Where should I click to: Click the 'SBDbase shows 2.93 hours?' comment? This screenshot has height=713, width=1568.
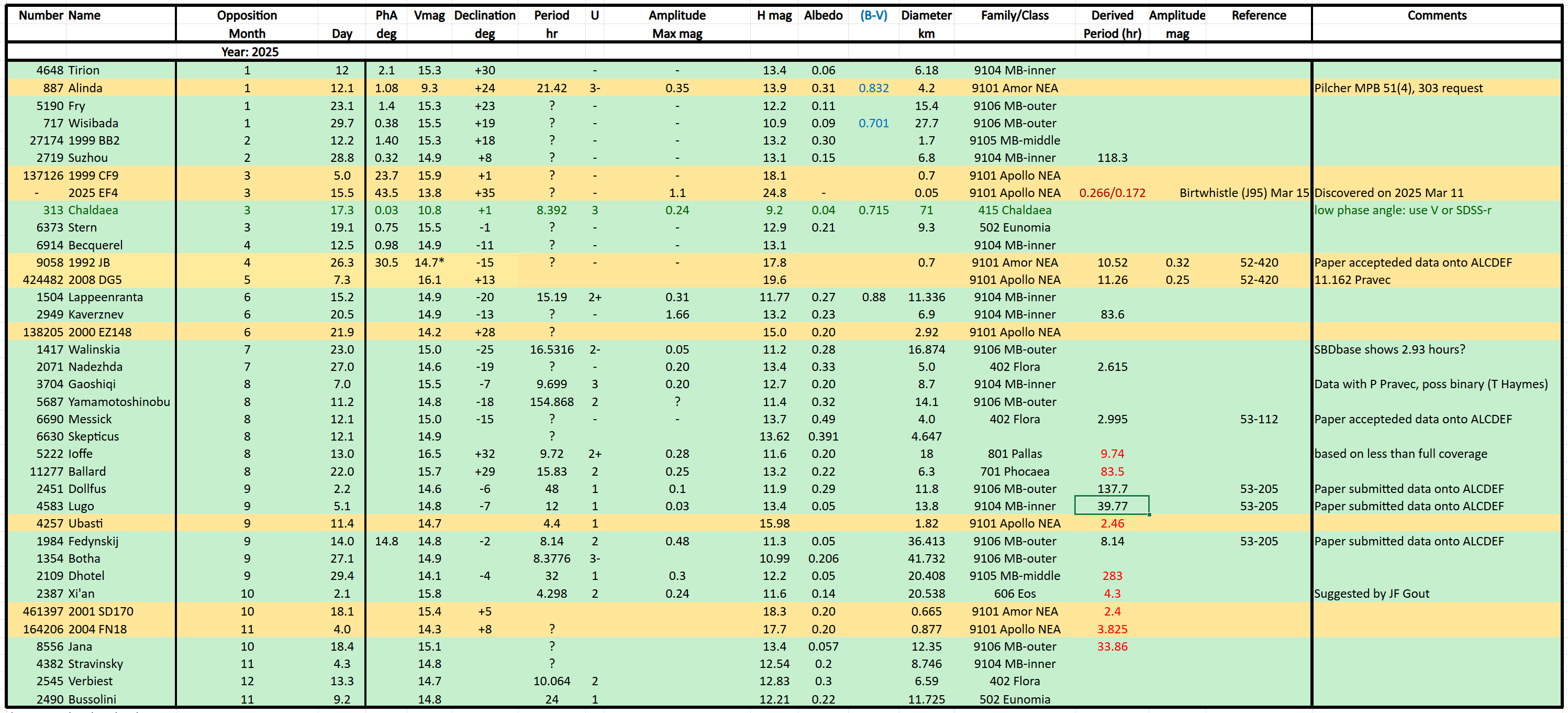coord(1389,349)
